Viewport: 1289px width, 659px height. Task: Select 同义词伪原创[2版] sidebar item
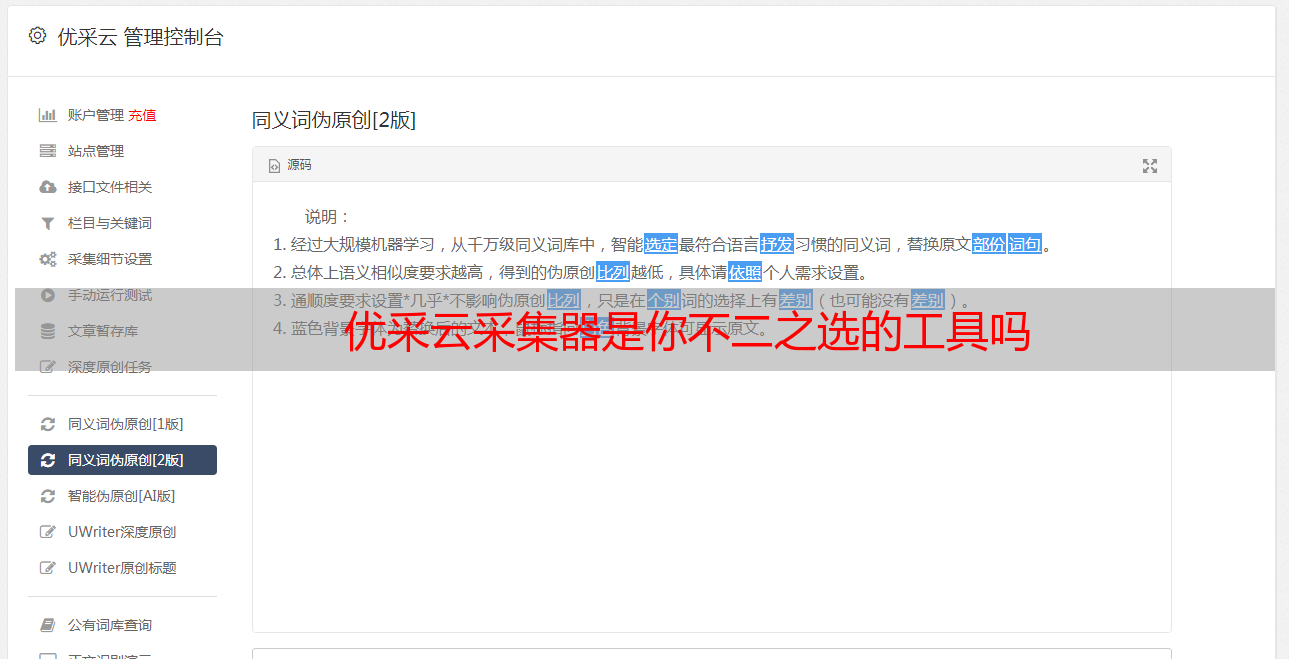coord(122,460)
